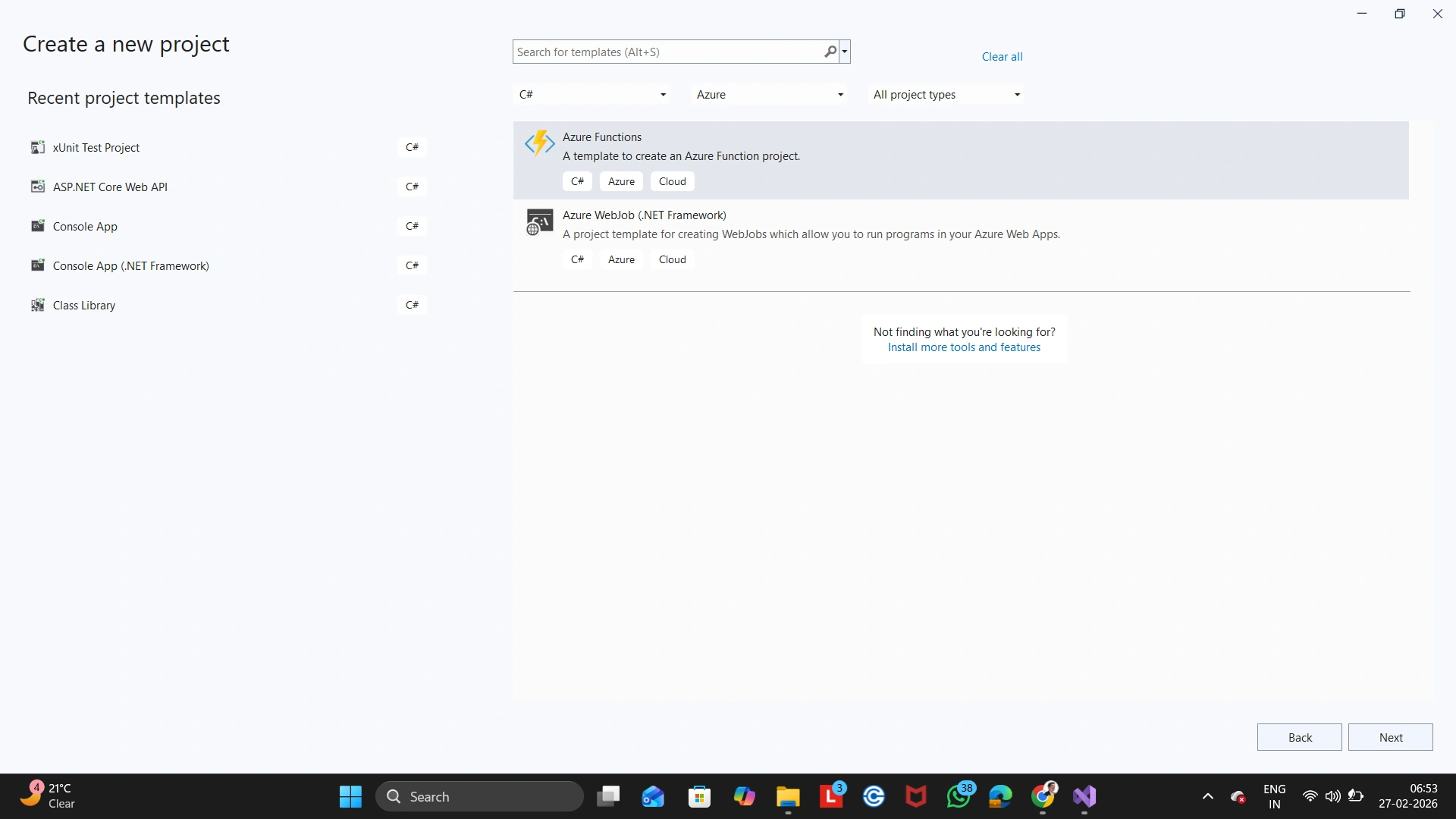The image size is (1456, 819).
Task: Click the Cloud tag under Azure WebJob
Action: coord(672,259)
